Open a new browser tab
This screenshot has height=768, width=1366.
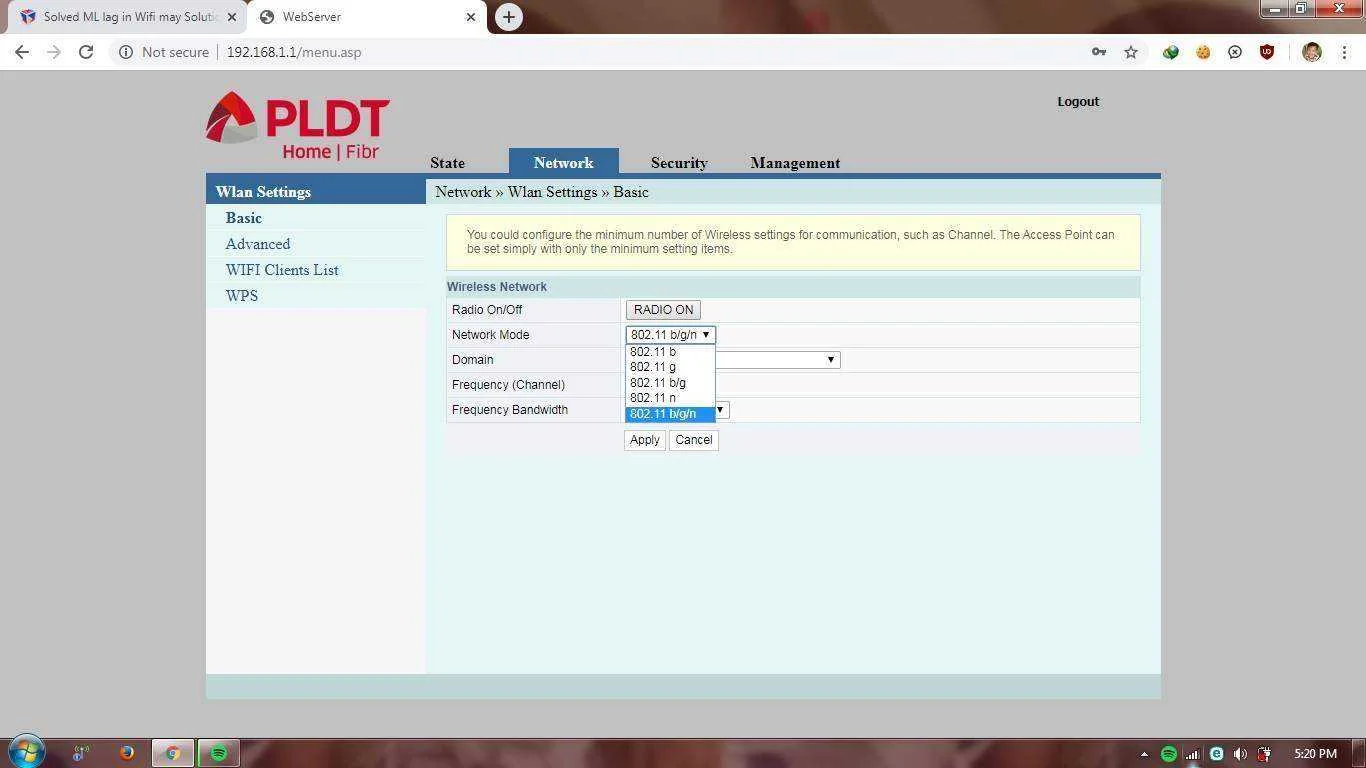[x=509, y=17]
